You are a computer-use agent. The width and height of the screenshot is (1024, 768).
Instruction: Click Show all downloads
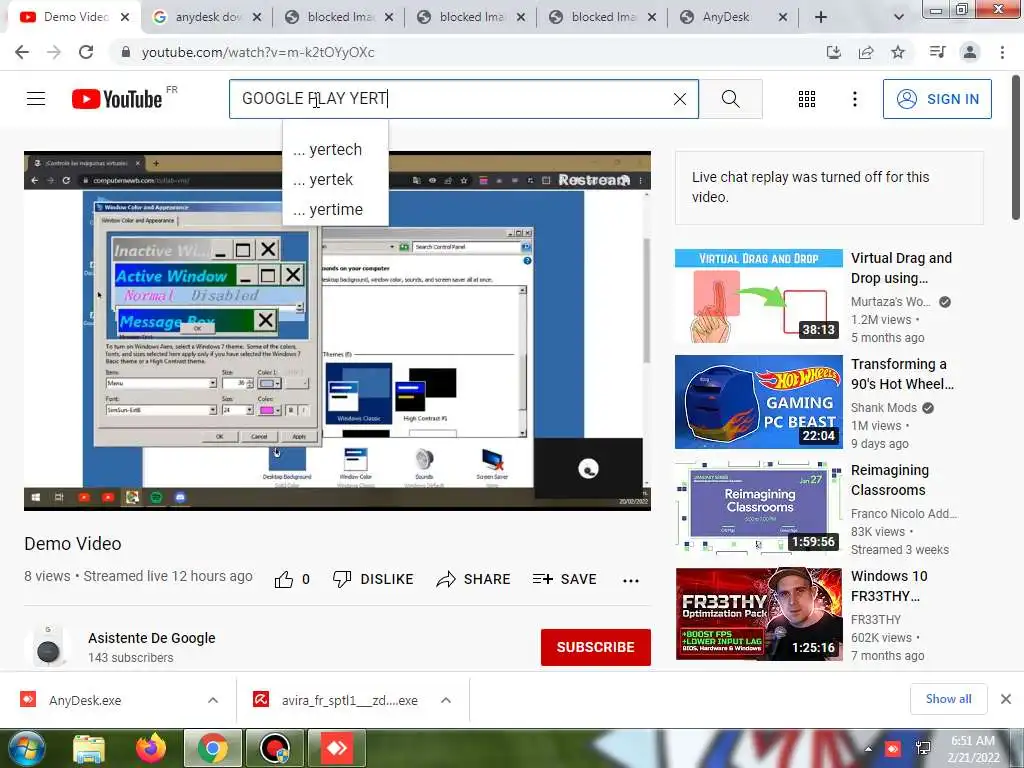point(948,699)
